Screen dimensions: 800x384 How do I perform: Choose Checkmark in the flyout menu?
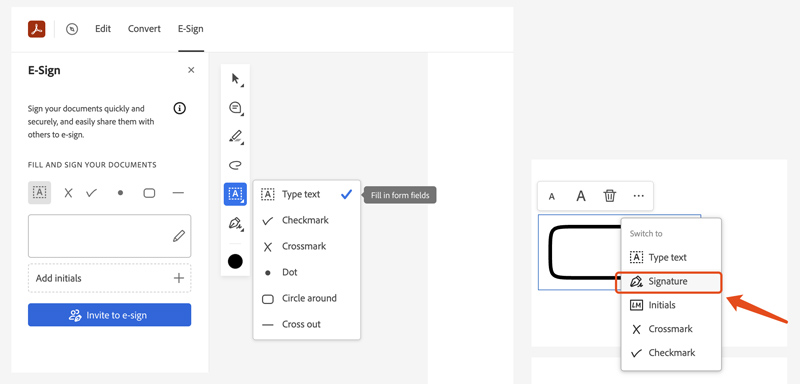[x=307, y=220]
